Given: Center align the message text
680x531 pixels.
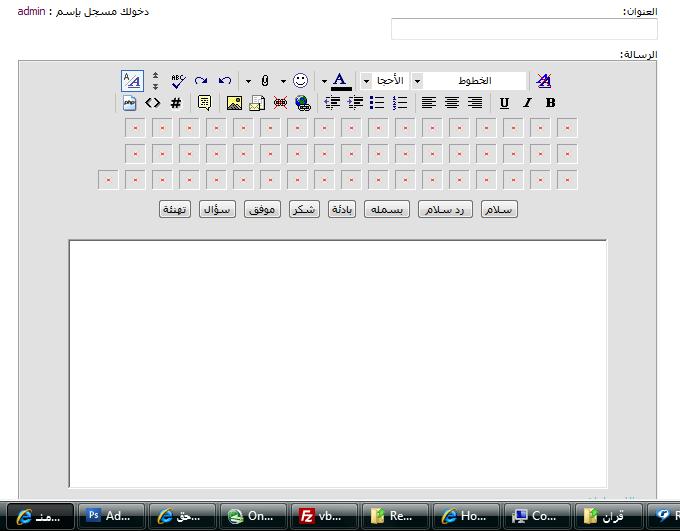Looking at the screenshot, I should click(452, 103).
